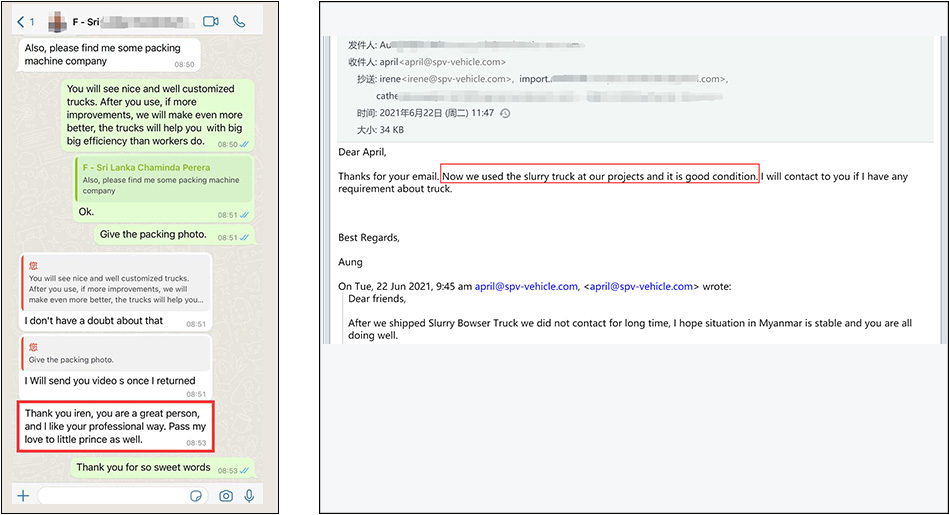Select message 'I don't have a doubt about that'

pyautogui.click(x=116, y=292)
